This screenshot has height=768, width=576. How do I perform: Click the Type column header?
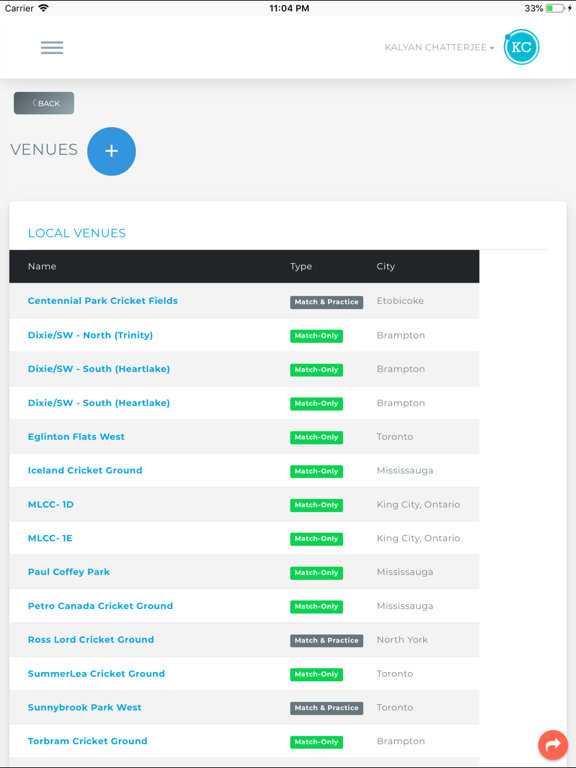[x=301, y=266]
